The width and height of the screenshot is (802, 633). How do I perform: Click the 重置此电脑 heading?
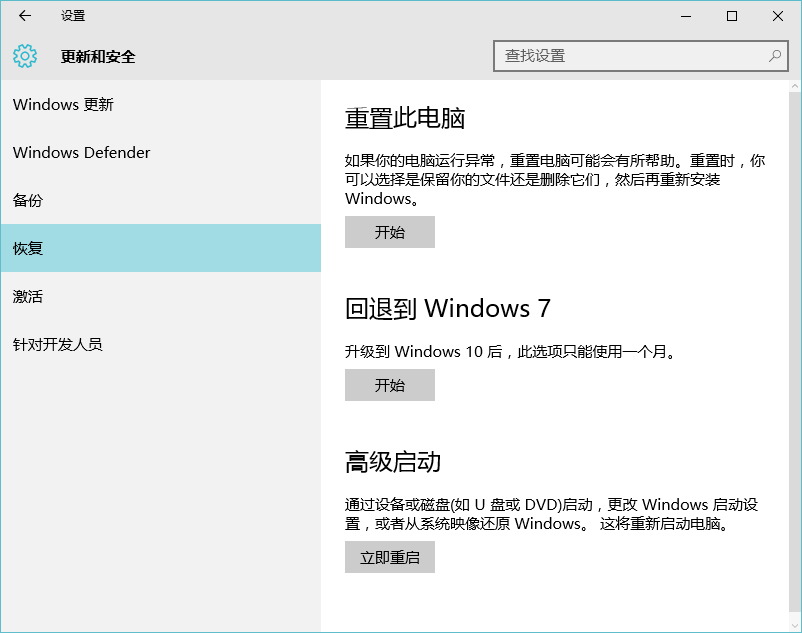tap(405, 118)
